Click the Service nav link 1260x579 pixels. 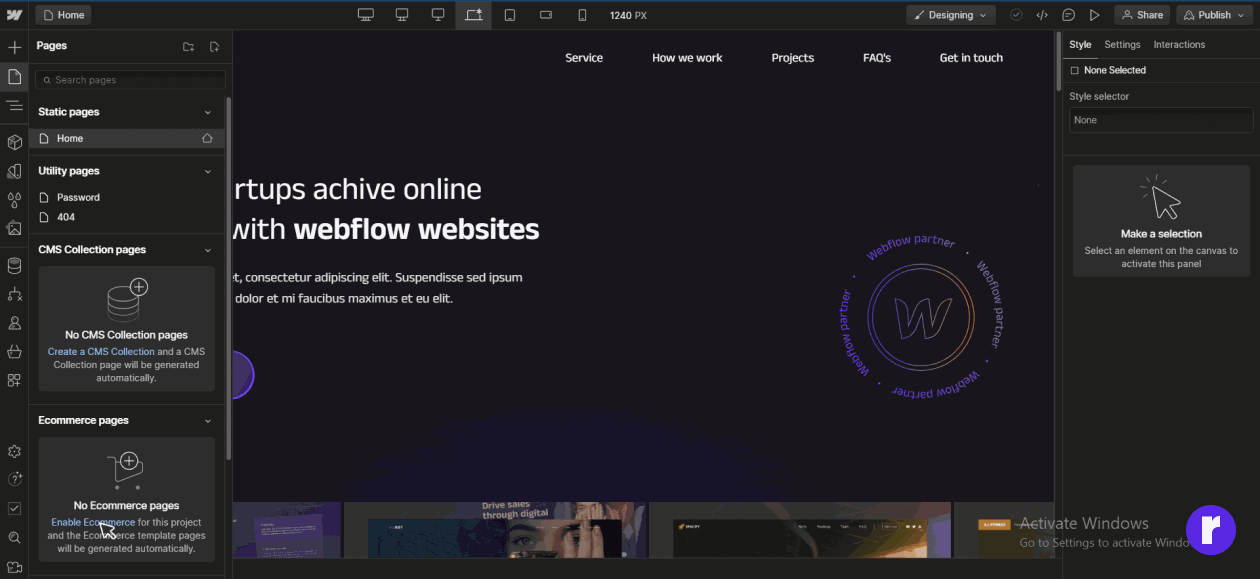584,58
